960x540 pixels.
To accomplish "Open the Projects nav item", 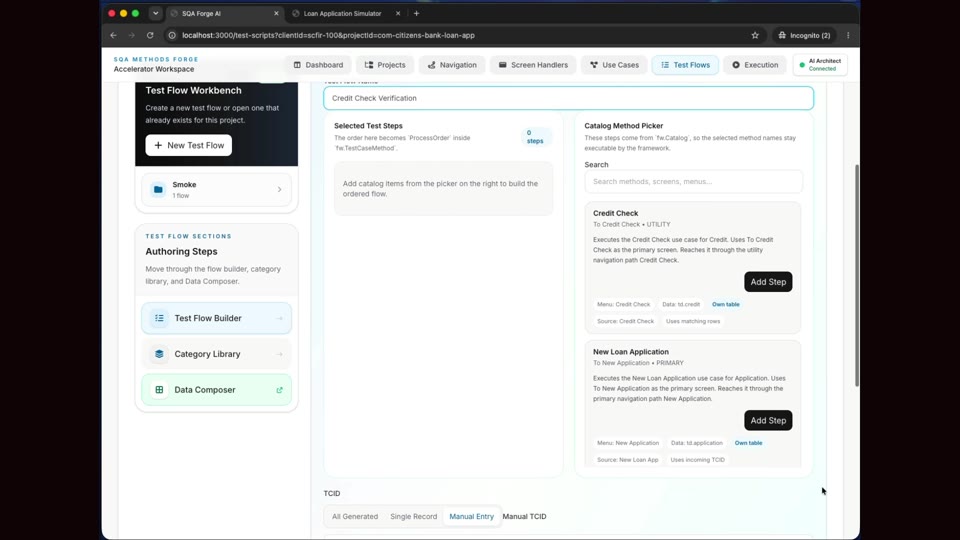I will click(384, 65).
